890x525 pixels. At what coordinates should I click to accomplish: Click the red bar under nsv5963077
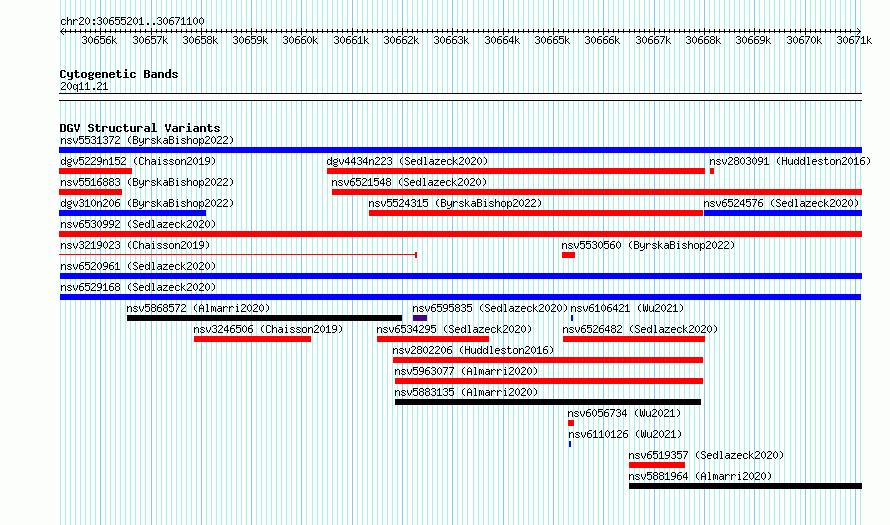point(549,381)
